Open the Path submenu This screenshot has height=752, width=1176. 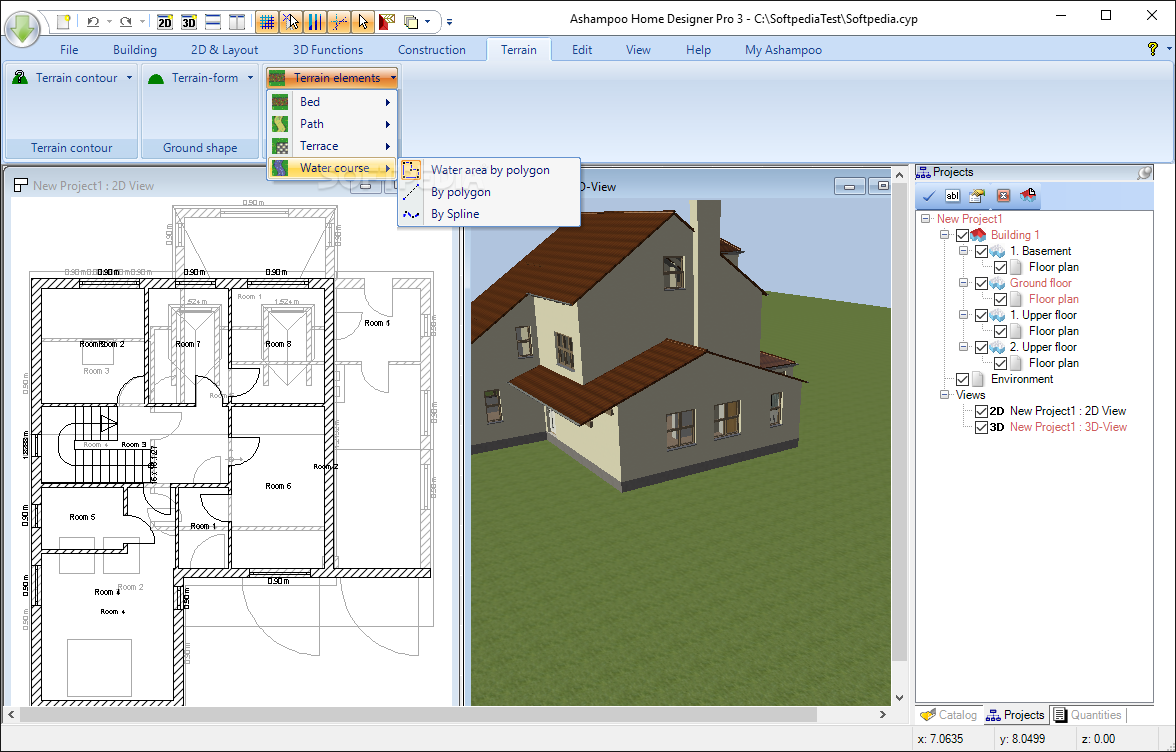click(x=332, y=124)
